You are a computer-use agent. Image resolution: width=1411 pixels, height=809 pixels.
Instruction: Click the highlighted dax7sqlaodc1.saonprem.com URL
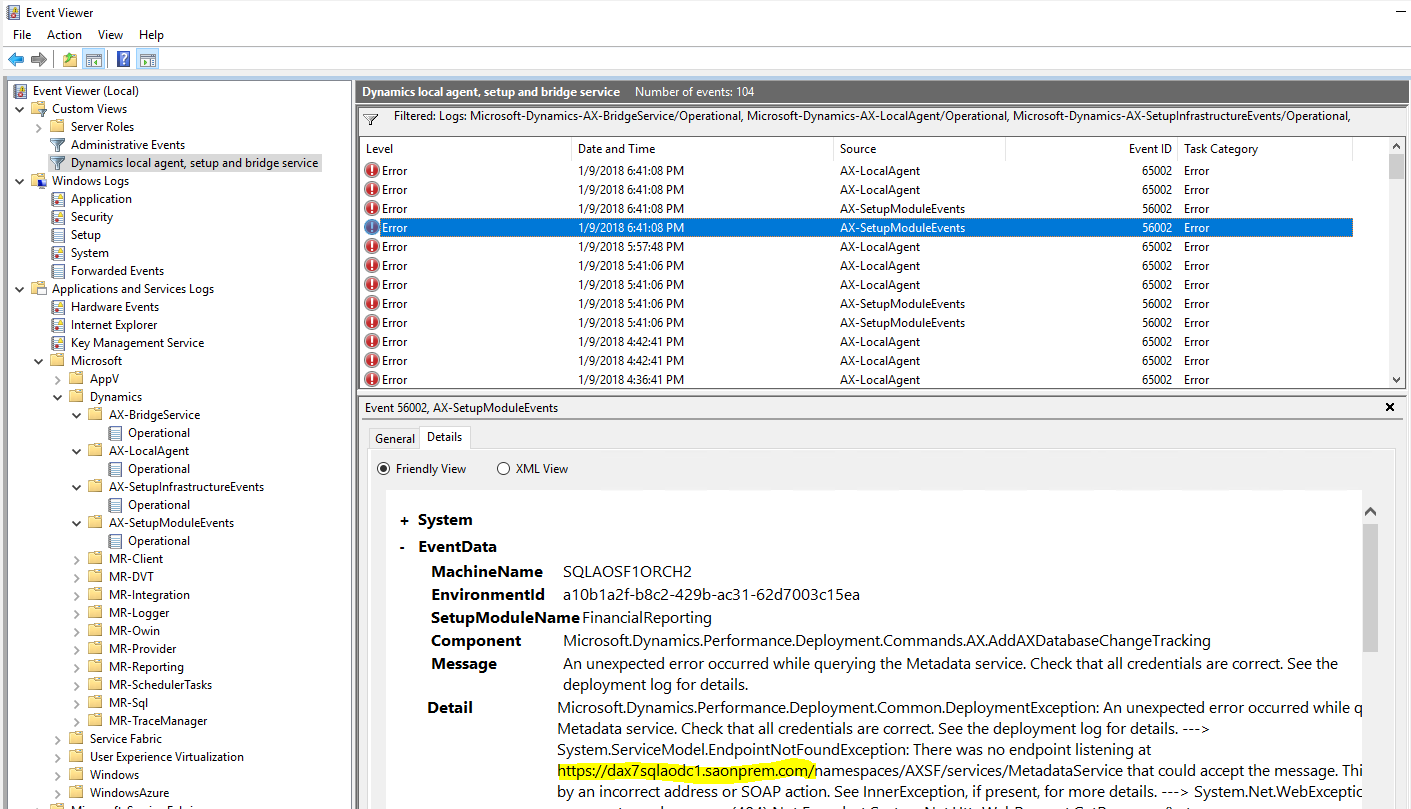[687, 771]
